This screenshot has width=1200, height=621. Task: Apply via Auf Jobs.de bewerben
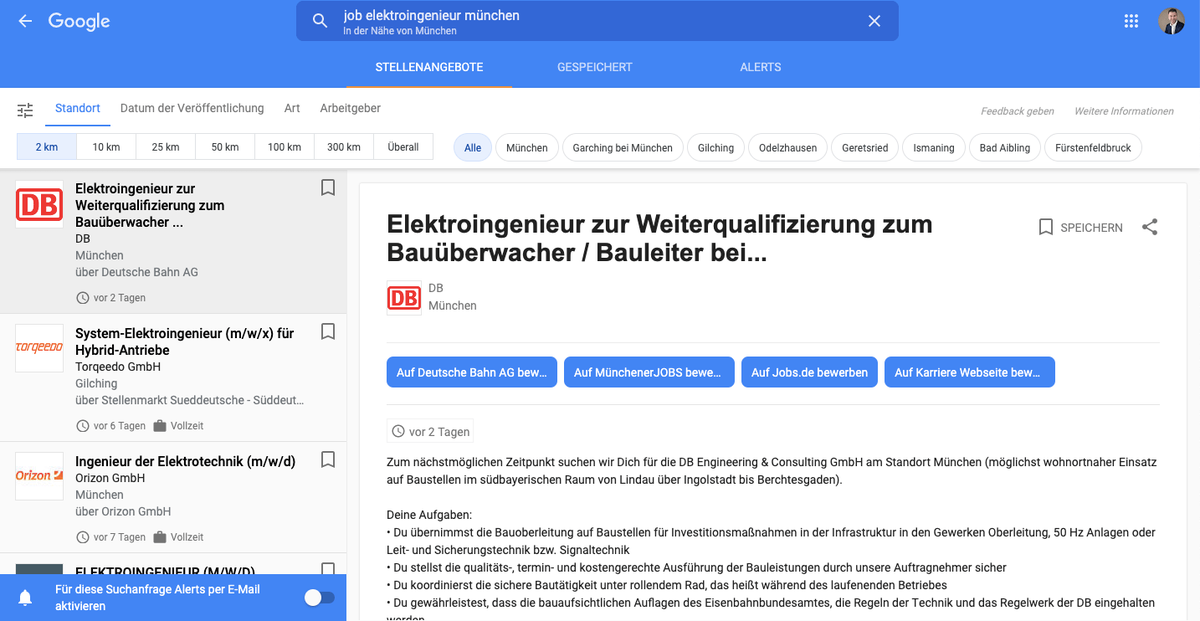[x=810, y=372]
